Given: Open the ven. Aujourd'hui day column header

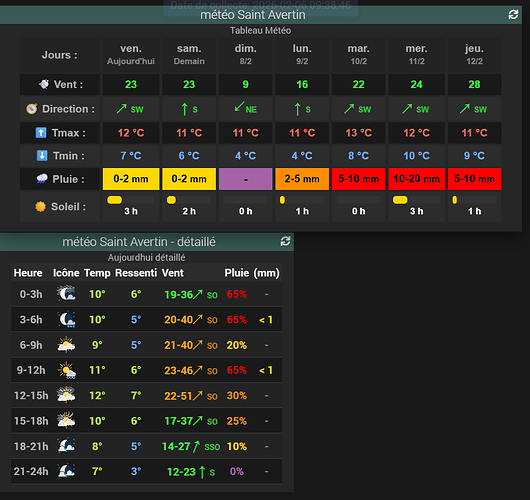Looking at the screenshot, I should [131, 54].
